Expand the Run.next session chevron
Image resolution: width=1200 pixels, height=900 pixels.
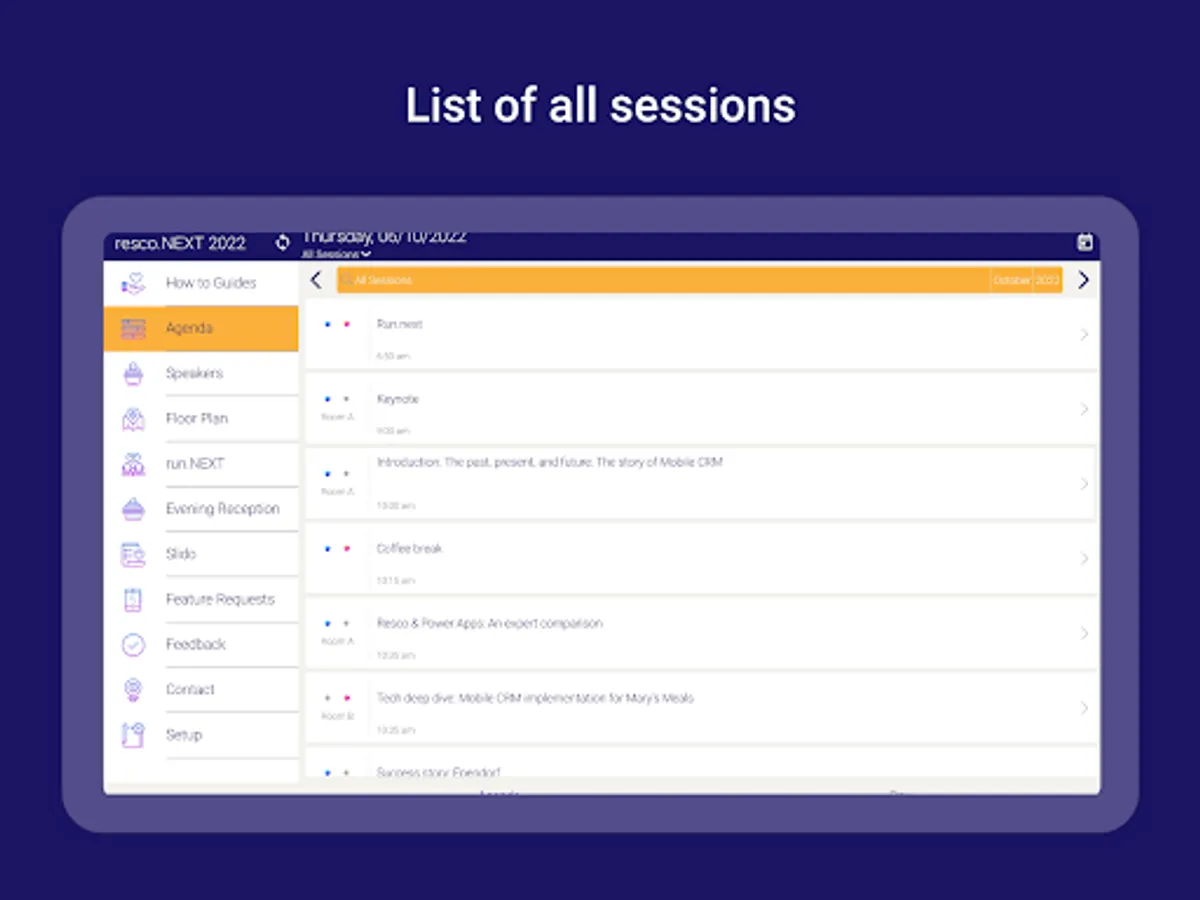(x=1084, y=334)
